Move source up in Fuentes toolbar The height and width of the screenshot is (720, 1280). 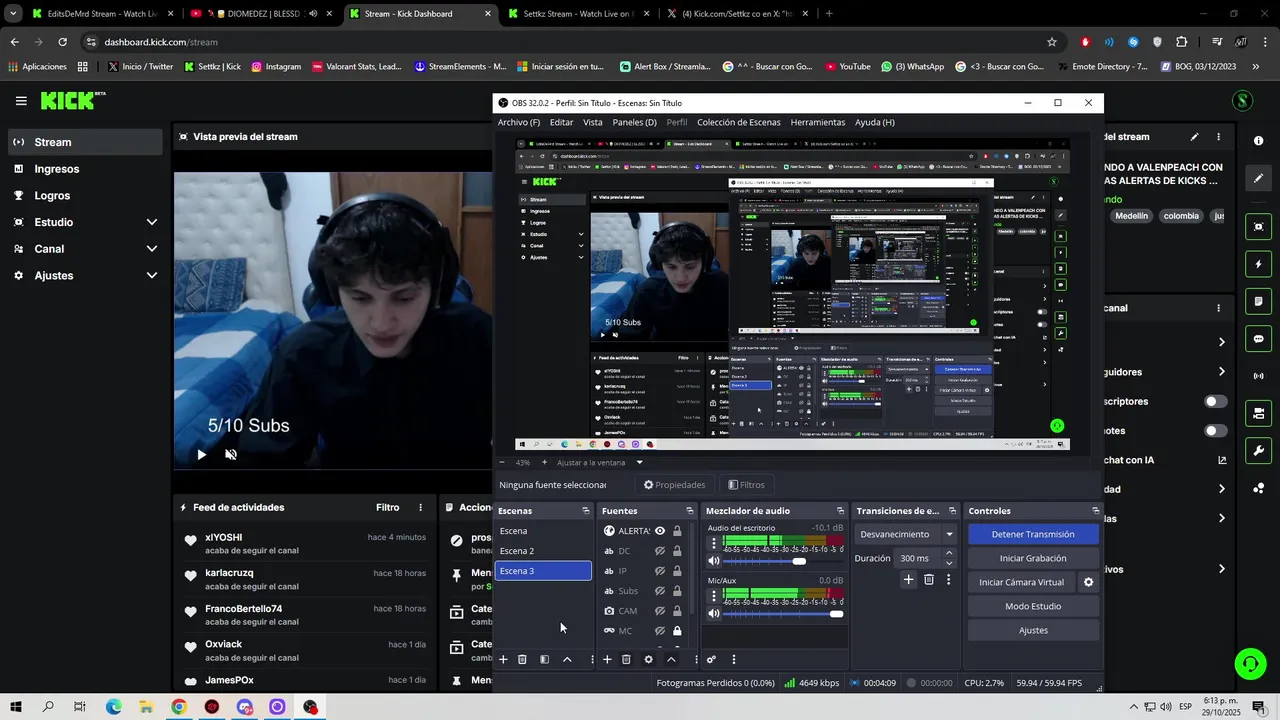click(x=671, y=659)
